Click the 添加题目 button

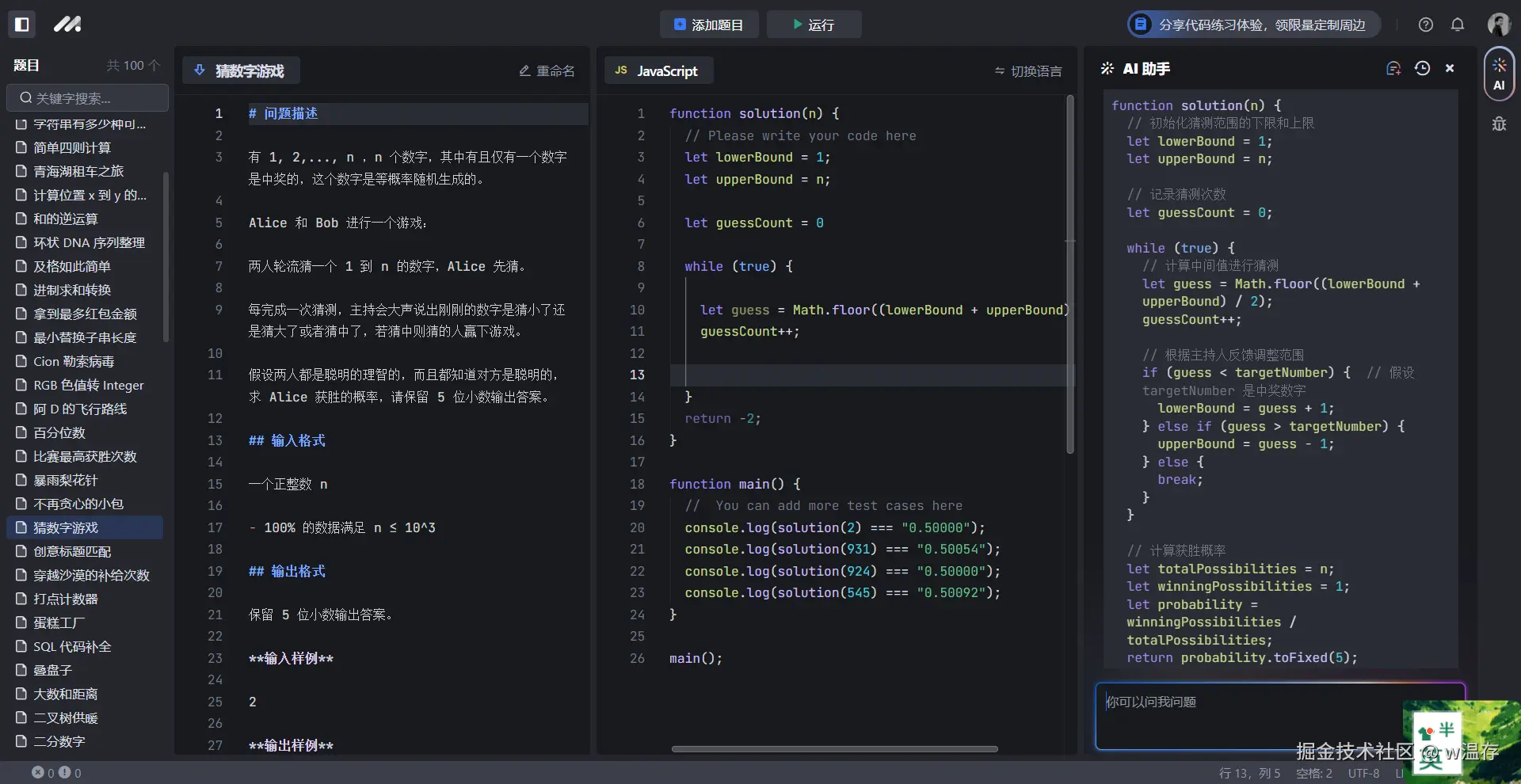(708, 25)
